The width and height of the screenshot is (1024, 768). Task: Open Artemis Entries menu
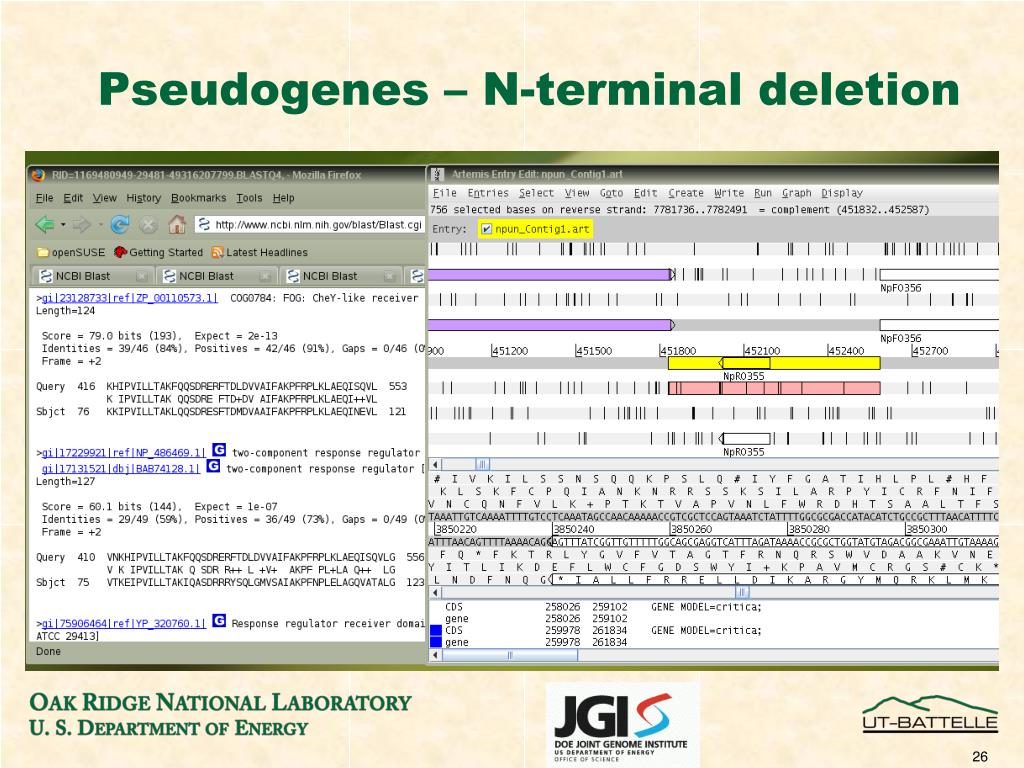click(x=488, y=193)
